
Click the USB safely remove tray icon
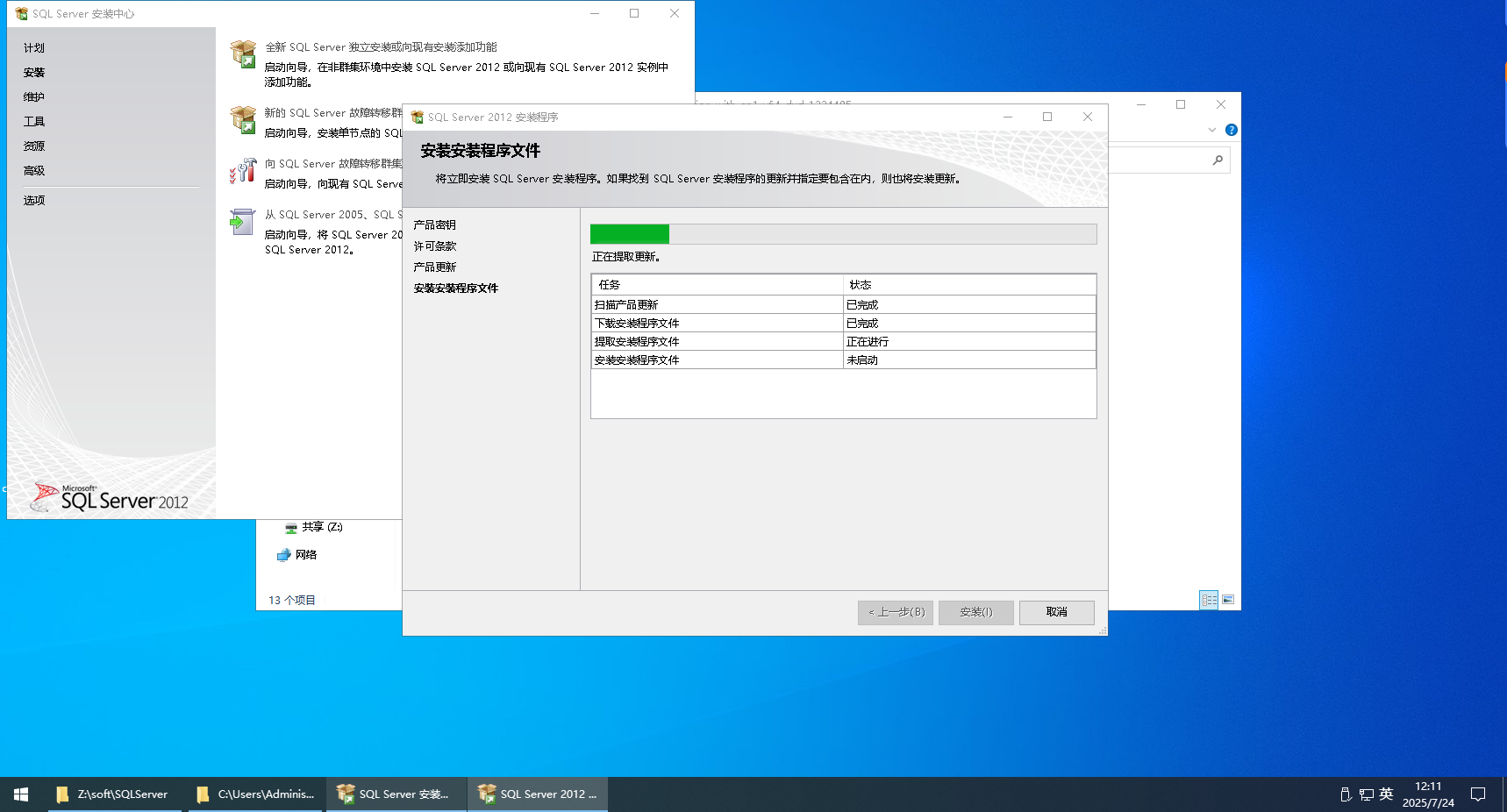click(x=1346, y=794)
